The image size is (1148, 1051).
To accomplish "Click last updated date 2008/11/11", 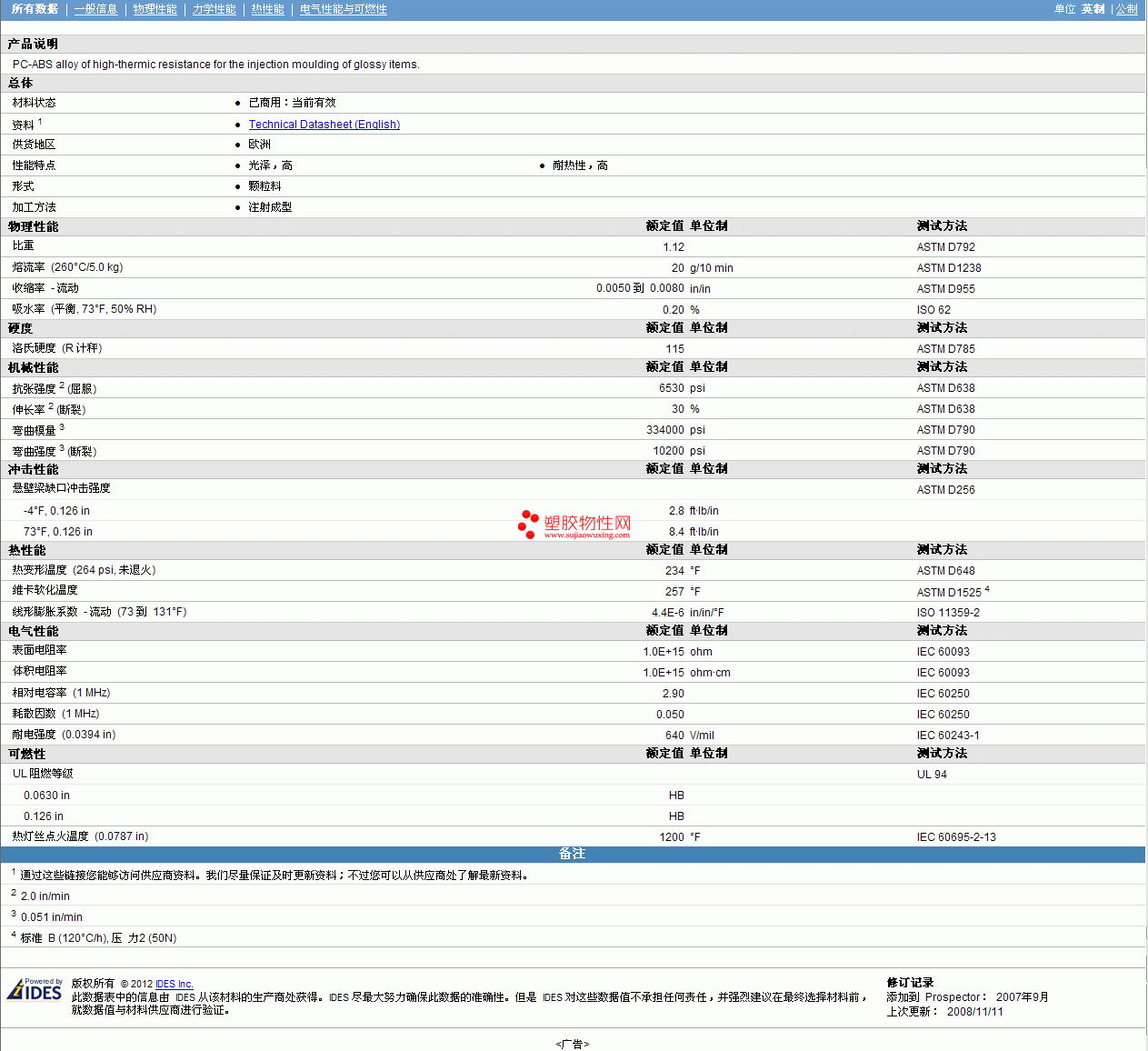I will tap(975, 1012).
